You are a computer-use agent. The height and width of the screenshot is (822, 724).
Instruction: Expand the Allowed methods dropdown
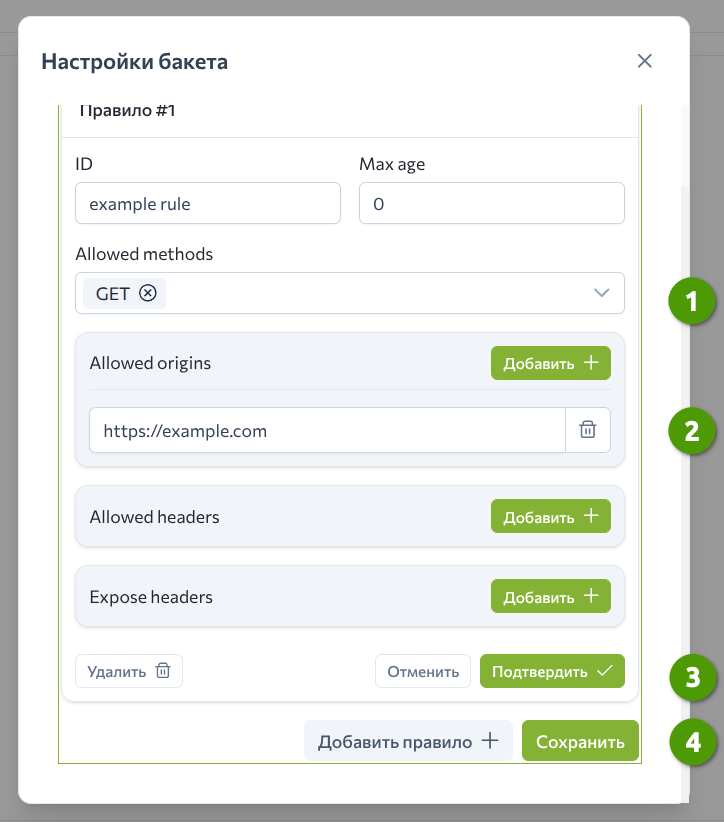tap(601, 293)
